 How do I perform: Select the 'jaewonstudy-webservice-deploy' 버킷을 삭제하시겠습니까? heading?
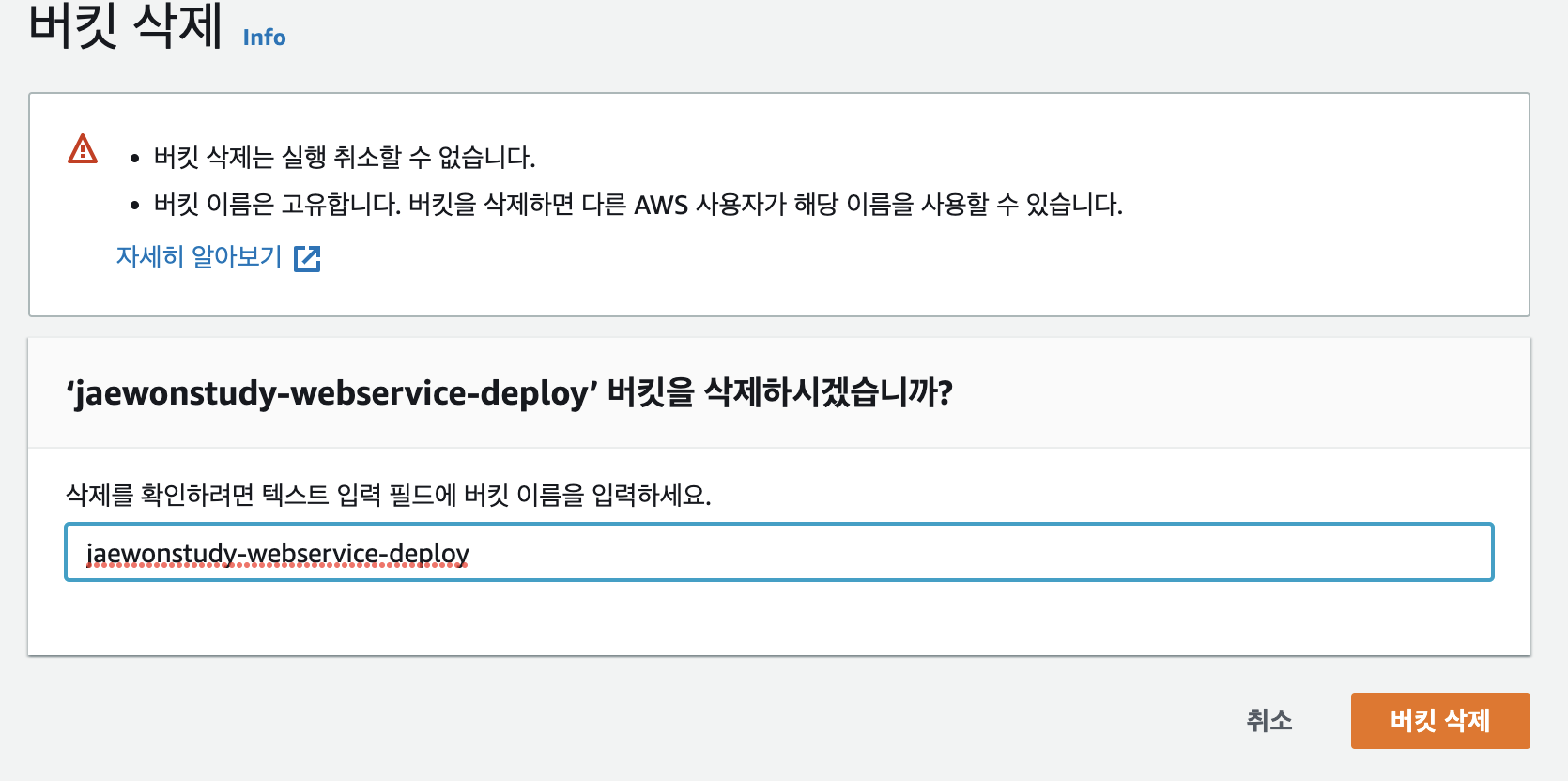coord(509,392)
